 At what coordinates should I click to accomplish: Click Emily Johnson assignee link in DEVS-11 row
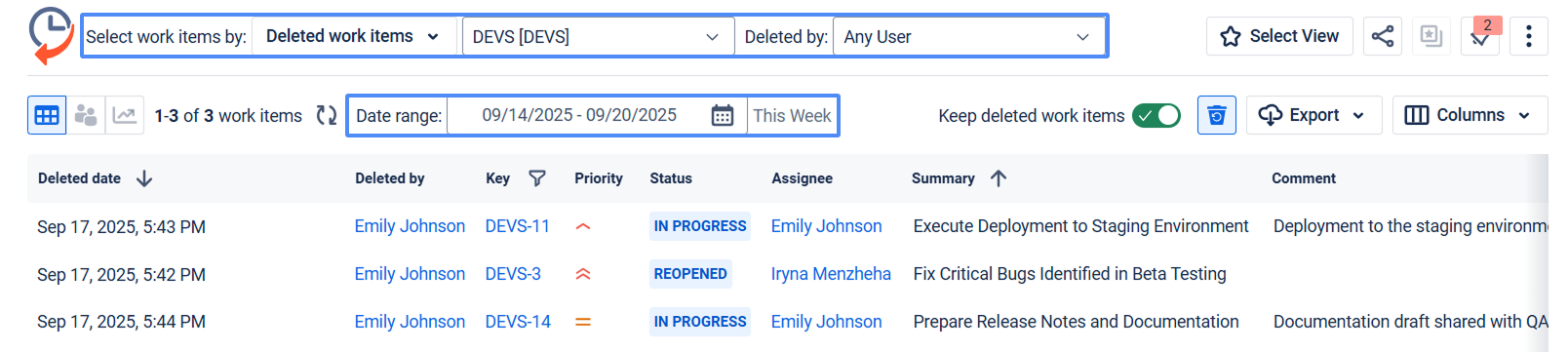pyautogui.click(x=826, y=226)
